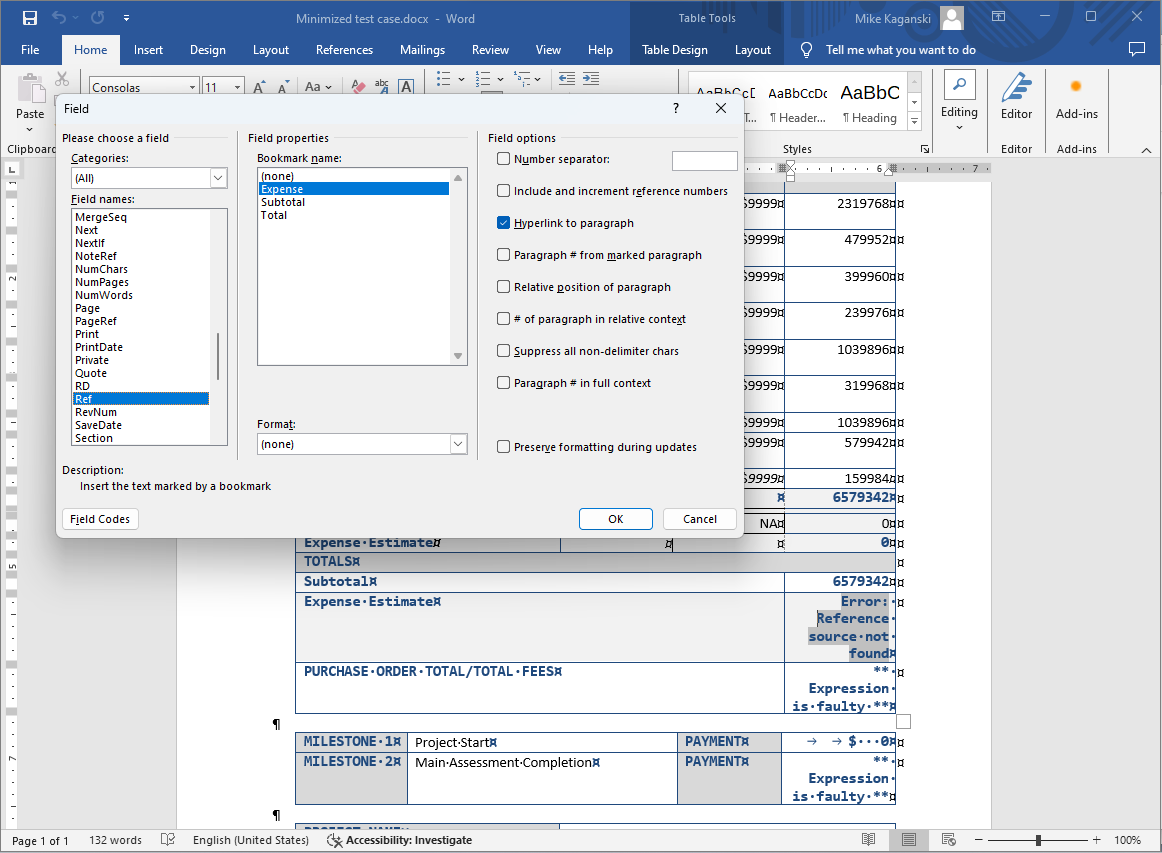Switch to the Mailings tab
Screen dimensions: 1162x853
click(422, 50)
